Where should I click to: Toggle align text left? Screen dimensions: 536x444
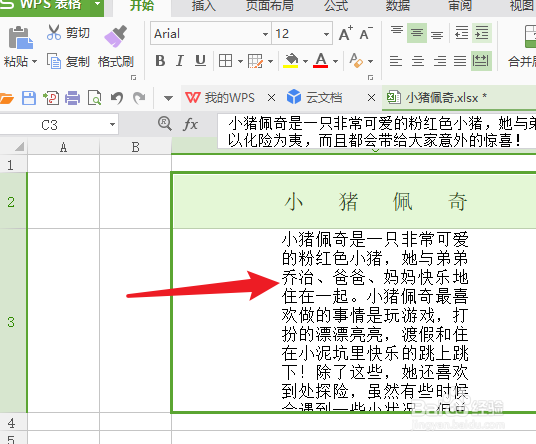coord(396,61)
